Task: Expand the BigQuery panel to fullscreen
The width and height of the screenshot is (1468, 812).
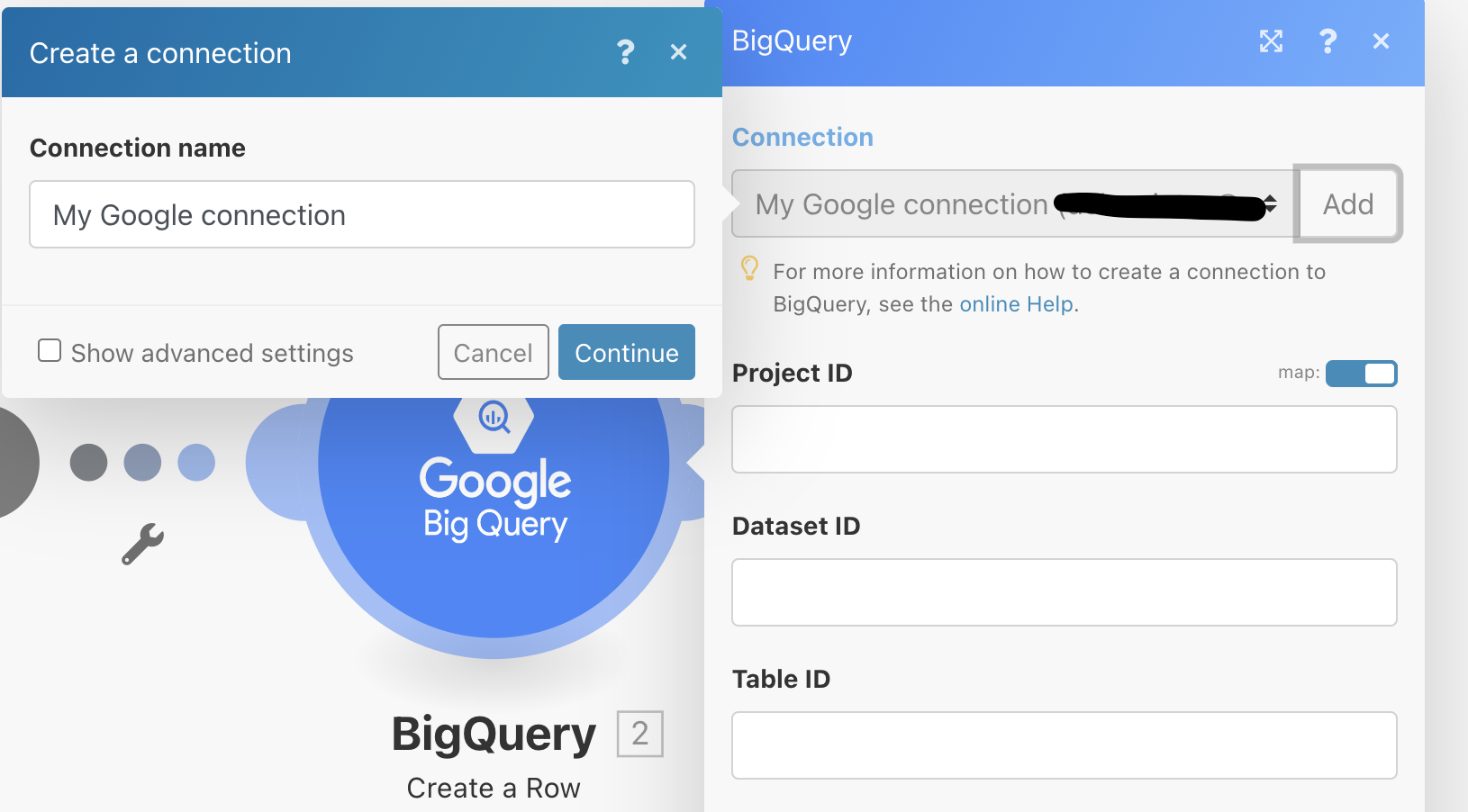Action: tap(1271, 41)
